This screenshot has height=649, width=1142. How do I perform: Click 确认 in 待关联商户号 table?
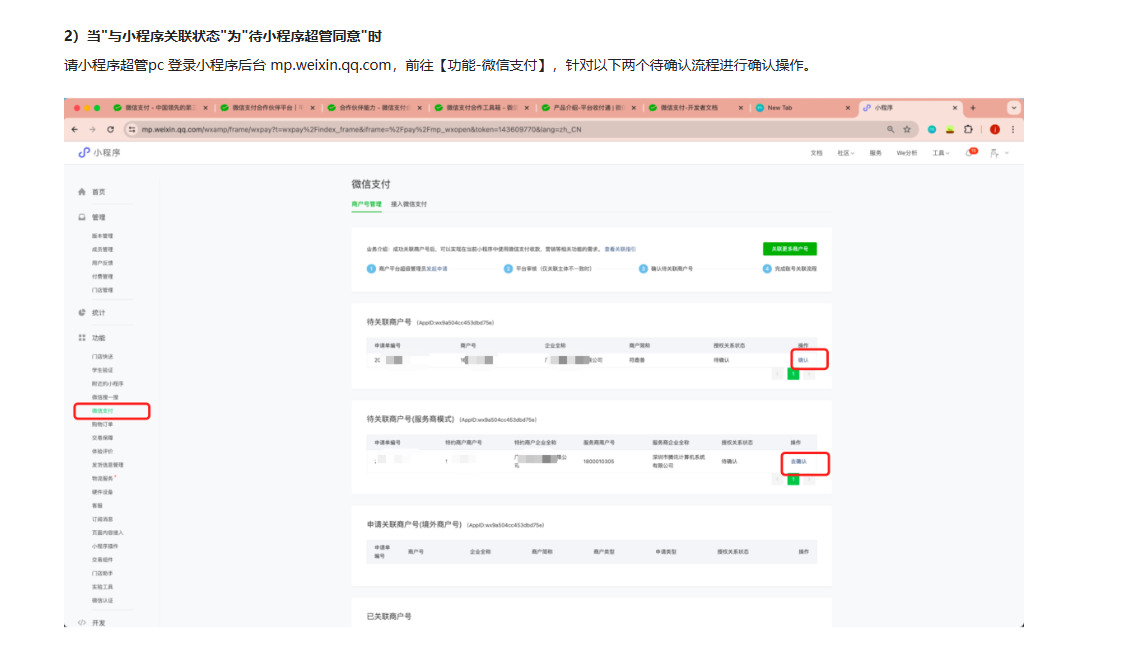point(803,360)
